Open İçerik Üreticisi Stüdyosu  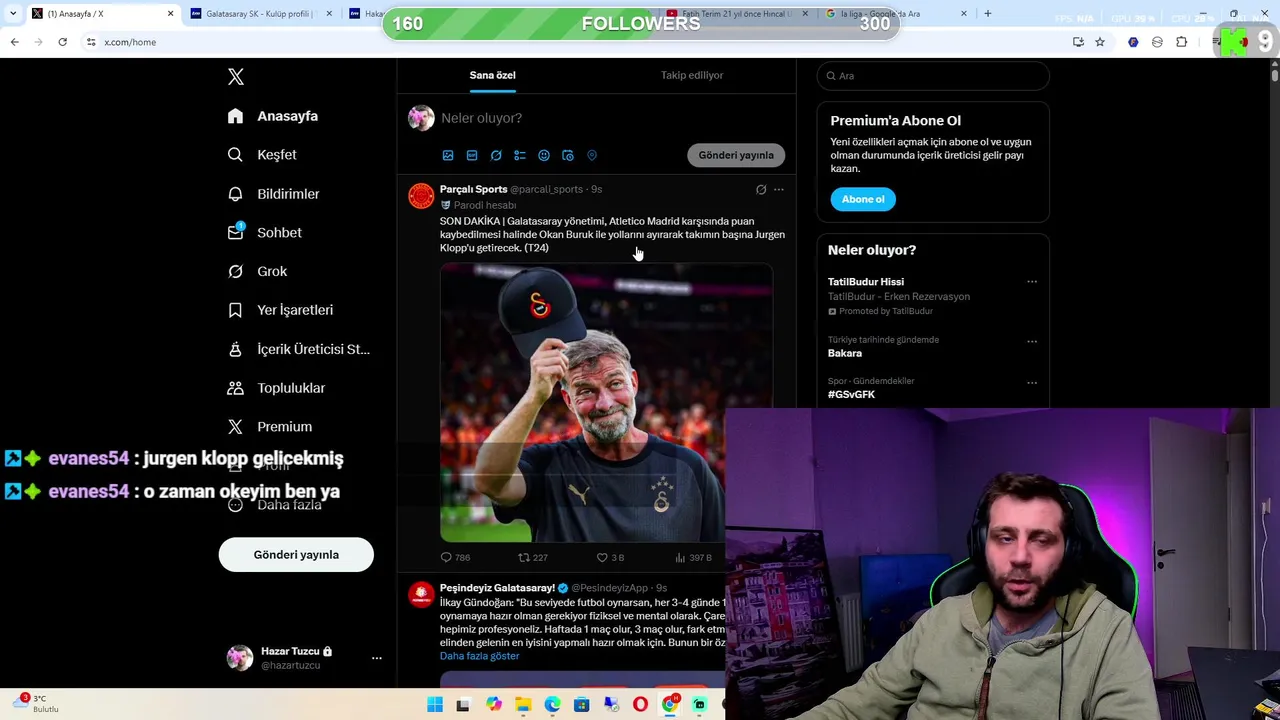298,349
